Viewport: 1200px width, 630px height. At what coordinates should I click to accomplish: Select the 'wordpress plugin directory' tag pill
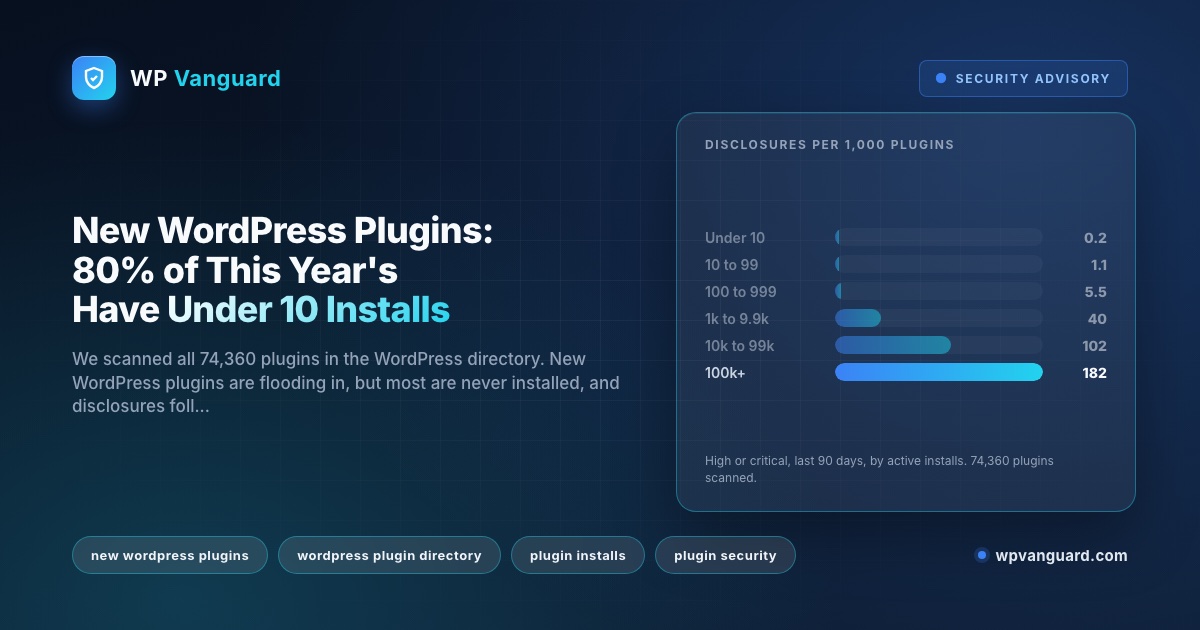389,555
